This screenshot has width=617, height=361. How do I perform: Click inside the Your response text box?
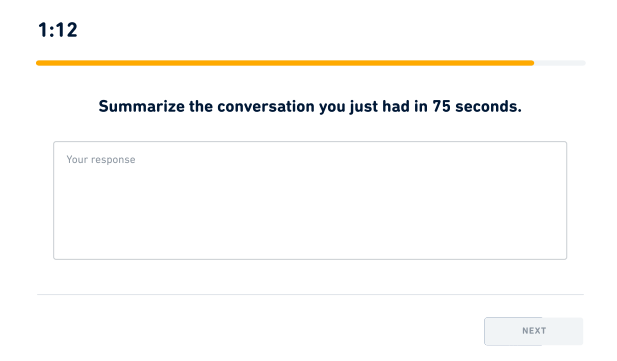coord(310,200)
